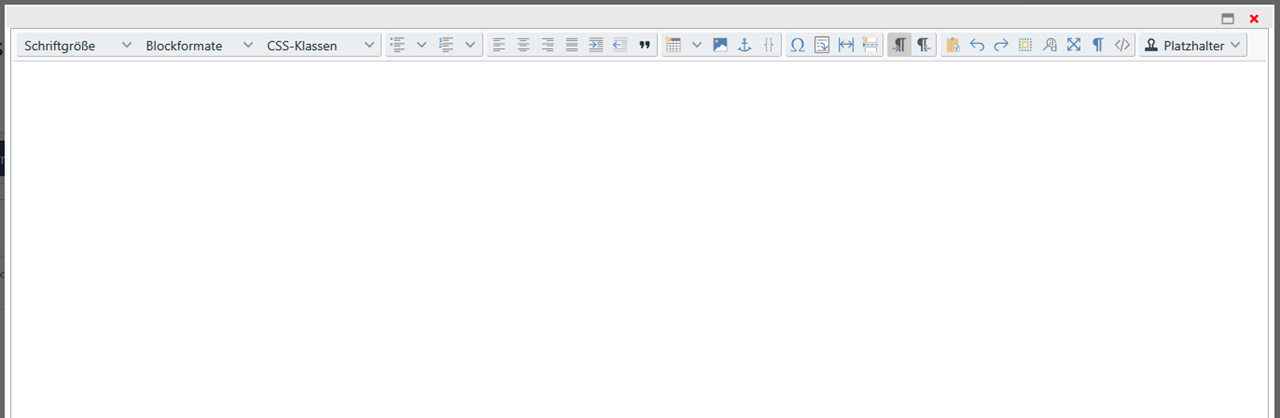Viewport: 1280px width, 418px height.
Task: Align text left
Action: 499,45
